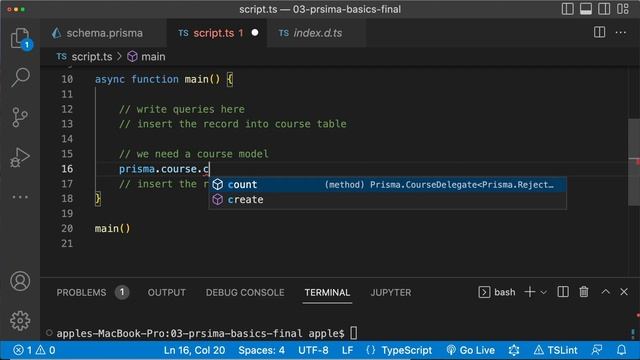Click Ln 16, Col 20 status entry
The image size is (640, 360).
click(x=194, y=350)
